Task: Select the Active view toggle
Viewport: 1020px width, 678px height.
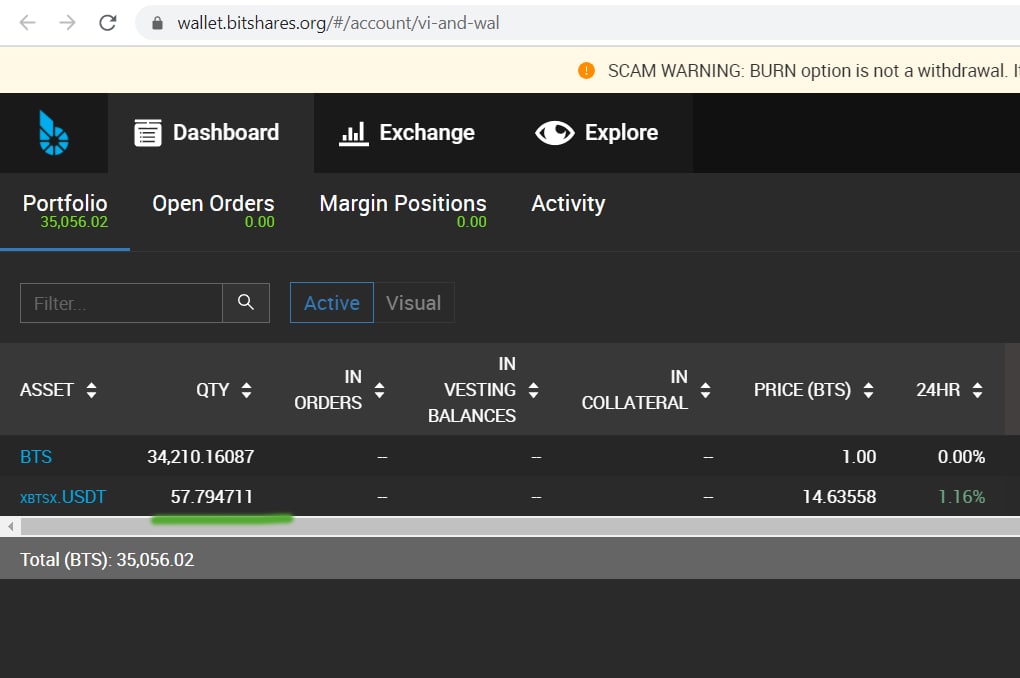Action: tap(332, 303)
